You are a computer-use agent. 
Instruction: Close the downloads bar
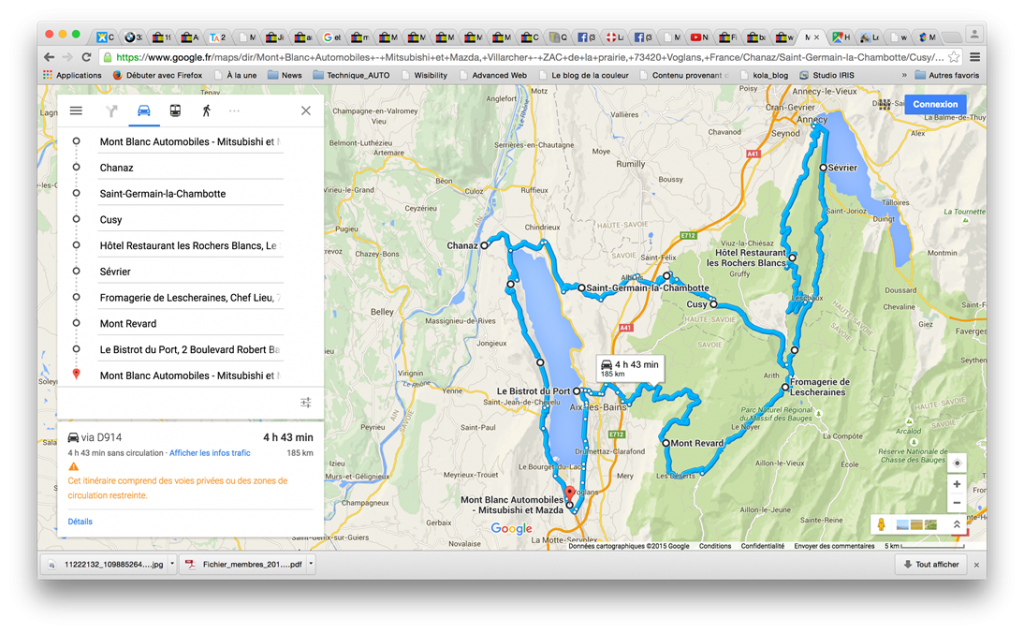976,565
